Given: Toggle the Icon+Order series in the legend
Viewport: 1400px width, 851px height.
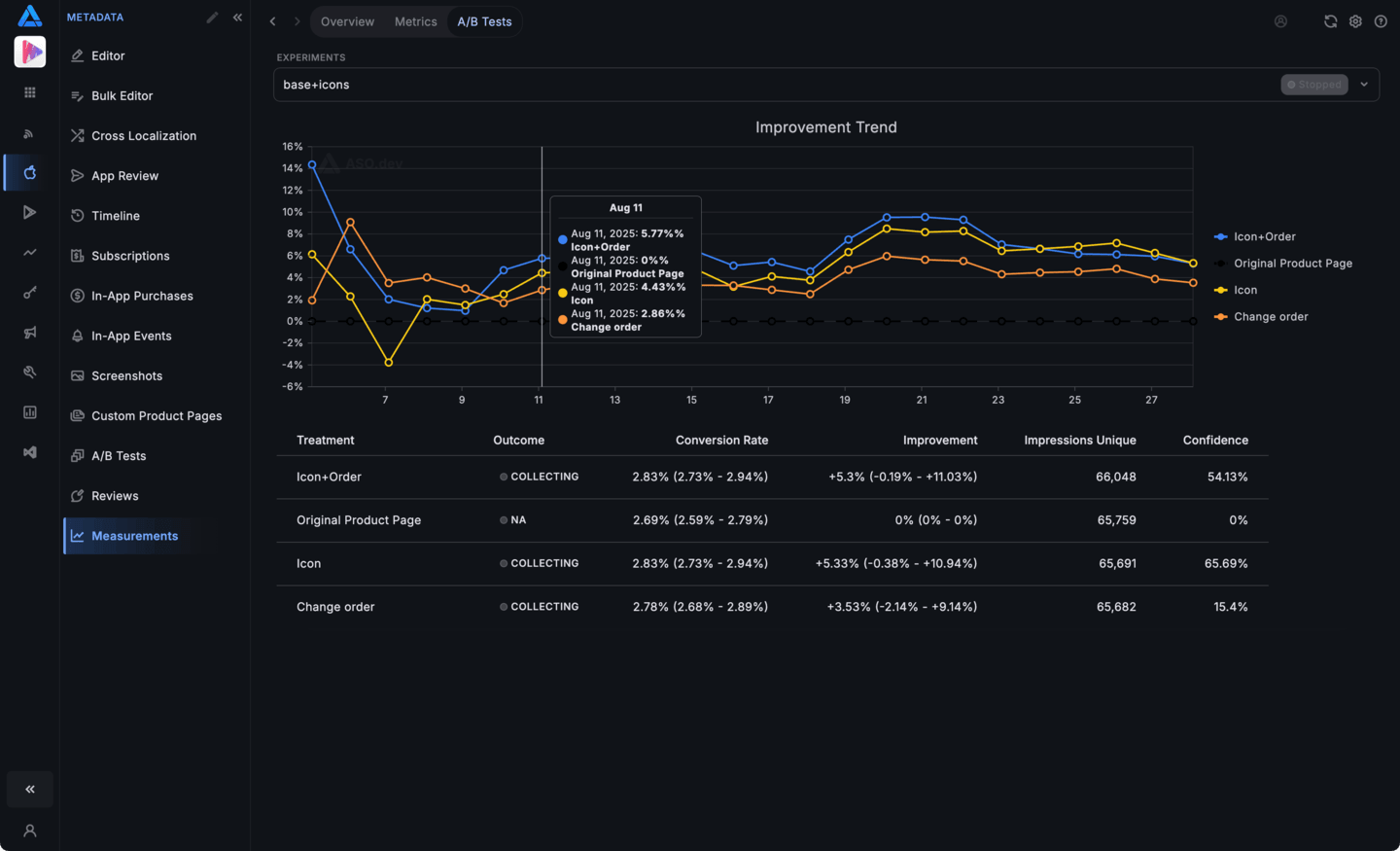Looking at the screenshot, I should click(x=1254, y=236).
